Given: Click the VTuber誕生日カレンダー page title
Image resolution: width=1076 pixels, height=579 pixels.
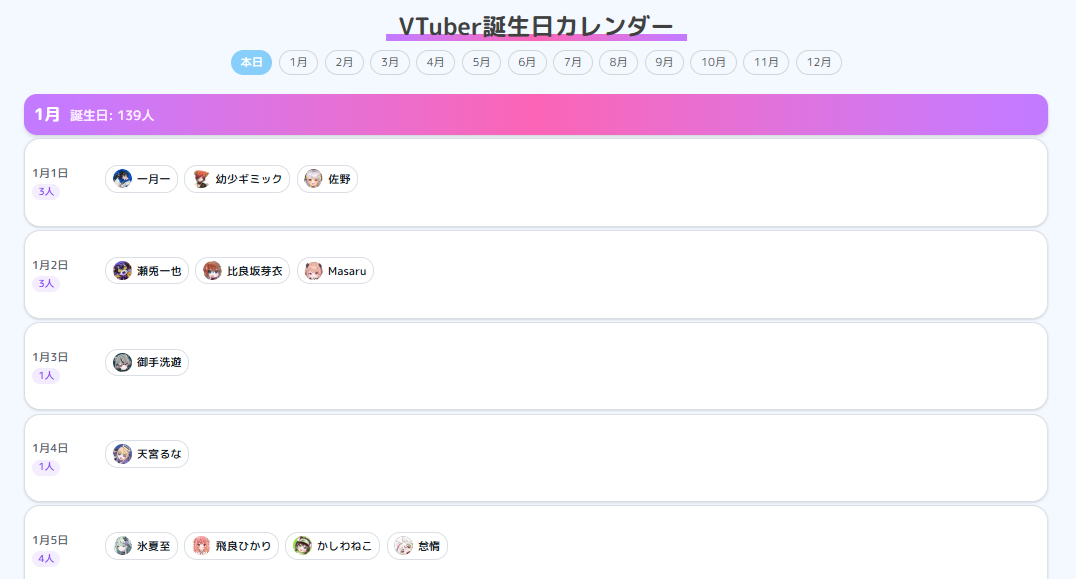Looking at the screenshot, I should point(536,27).
